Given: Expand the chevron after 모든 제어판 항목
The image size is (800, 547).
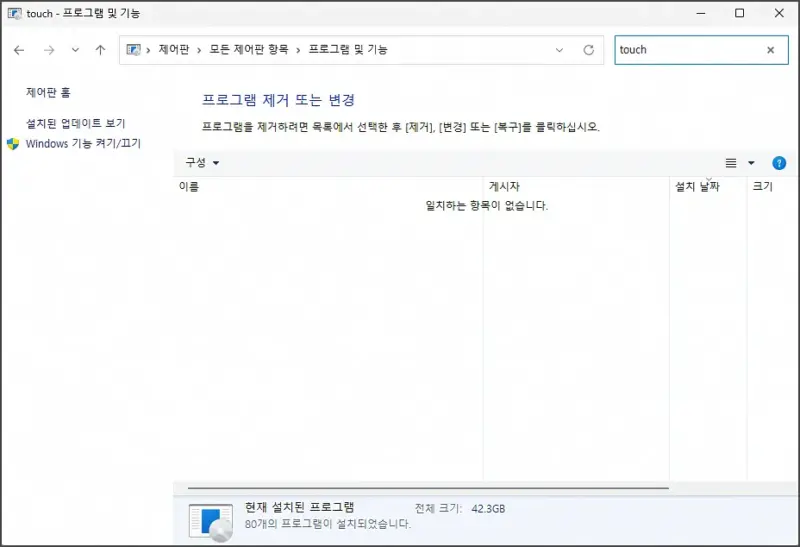Looking at the screenshot, I should point(298,50).
